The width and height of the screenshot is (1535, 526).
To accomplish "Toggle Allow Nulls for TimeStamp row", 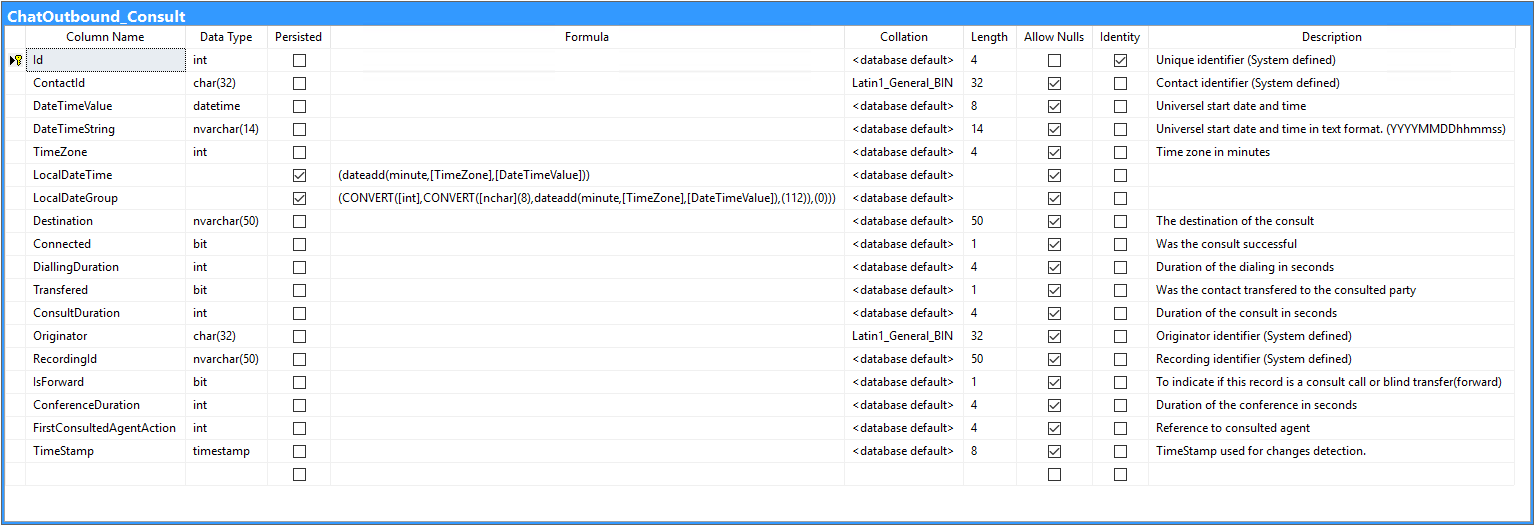I will click(x=1054, y=451).
